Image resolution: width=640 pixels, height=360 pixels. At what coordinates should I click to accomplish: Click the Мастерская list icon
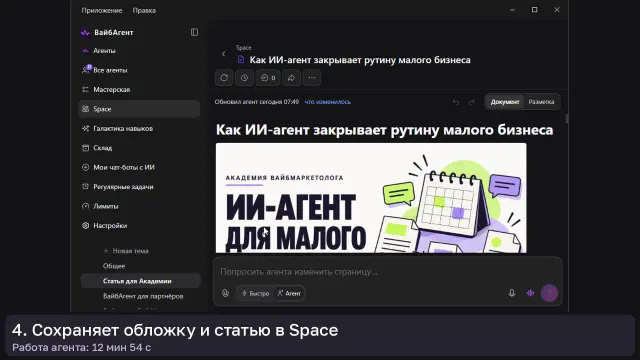click(85, 89)
